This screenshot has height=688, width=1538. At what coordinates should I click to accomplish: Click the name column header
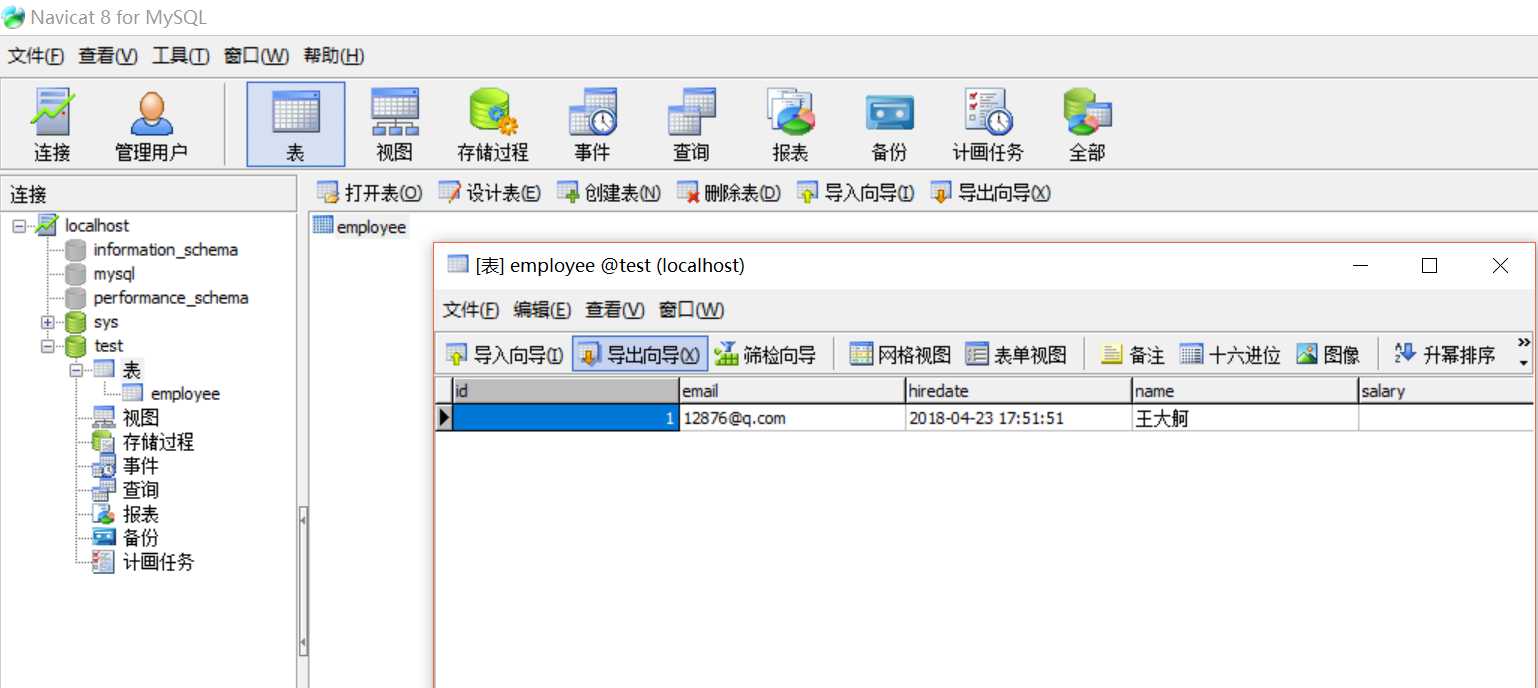1245,391
